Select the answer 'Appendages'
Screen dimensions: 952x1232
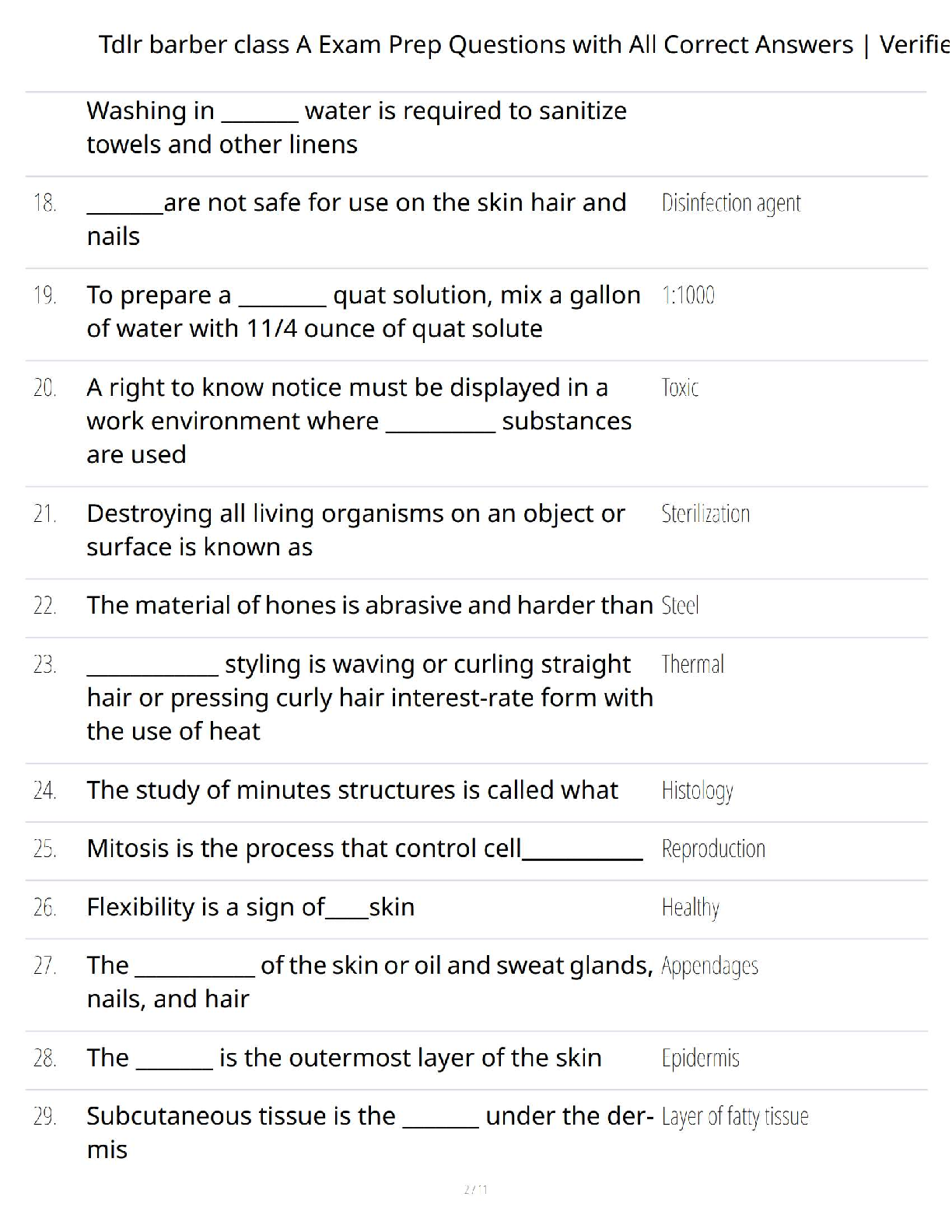(x=709, y=966)
